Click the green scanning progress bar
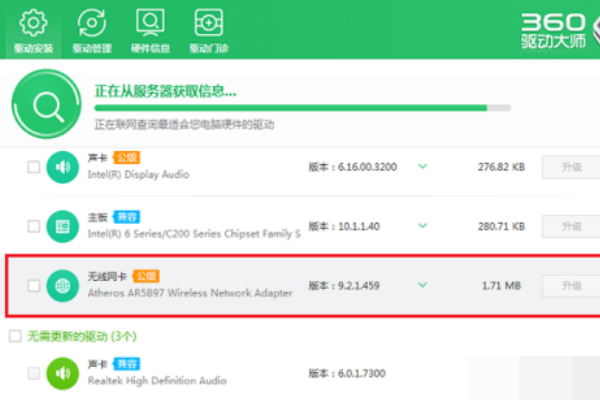 coord(302,108)
